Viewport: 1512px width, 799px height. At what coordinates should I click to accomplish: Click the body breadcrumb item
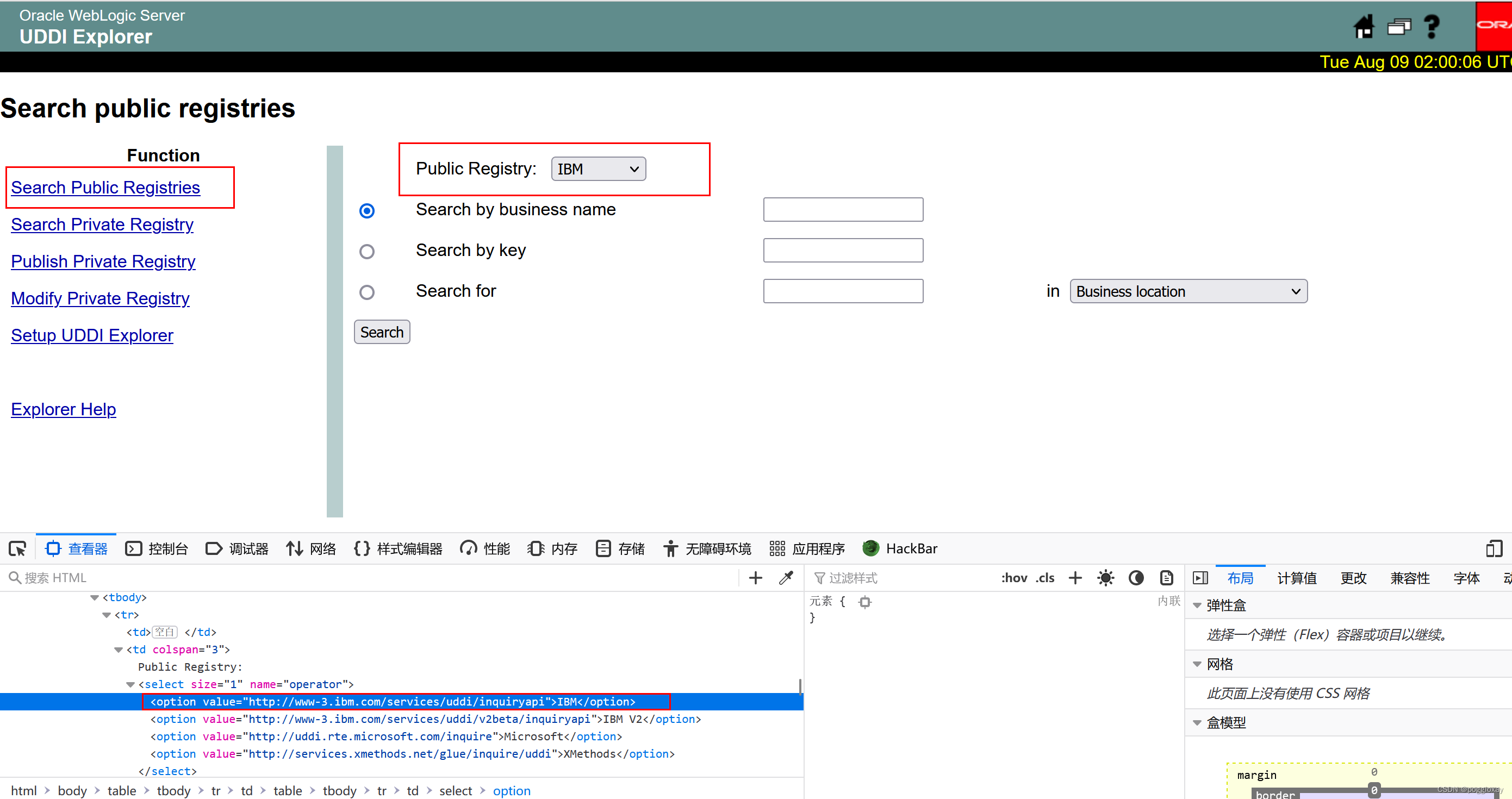tap(72, 791)
